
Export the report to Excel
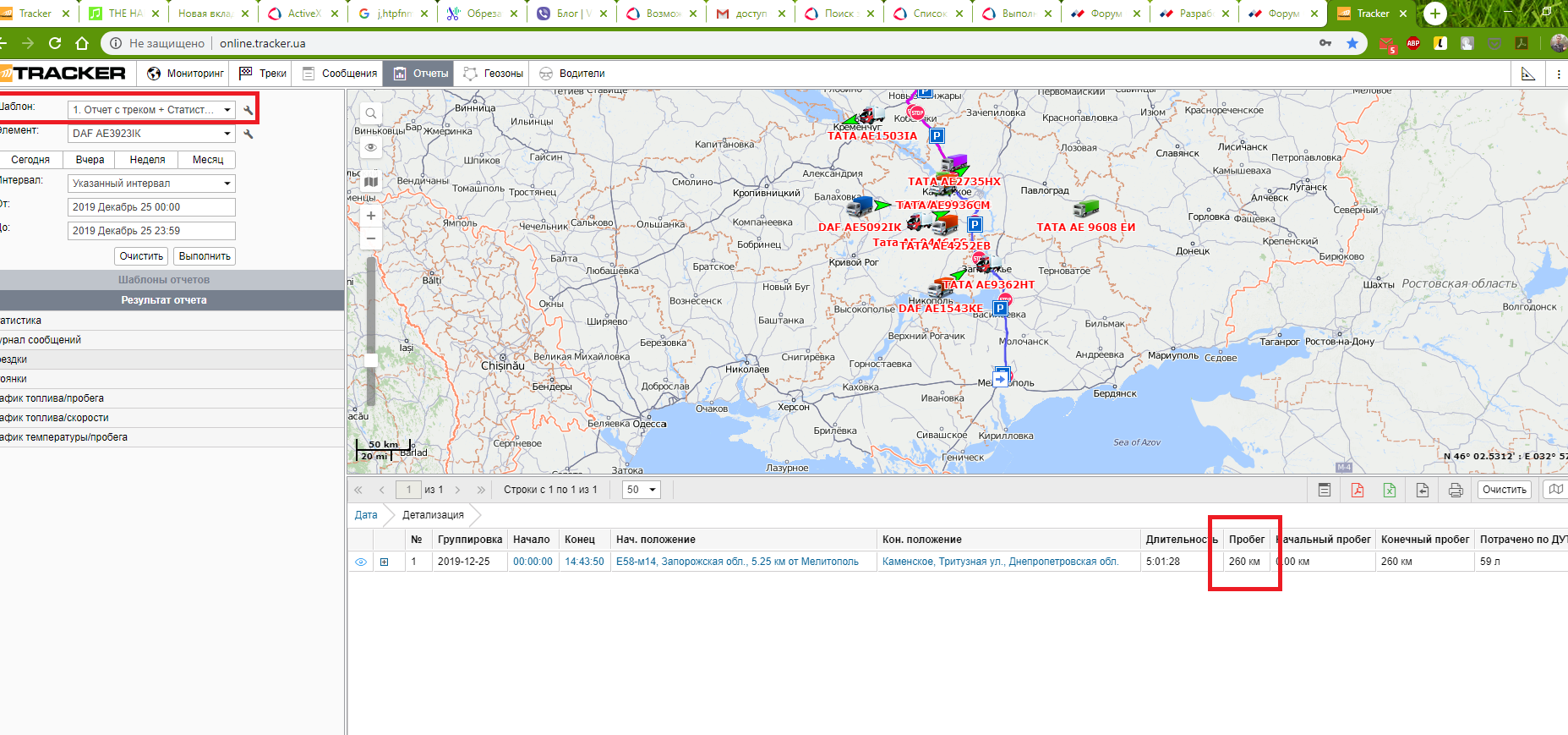pos(1390,490)
